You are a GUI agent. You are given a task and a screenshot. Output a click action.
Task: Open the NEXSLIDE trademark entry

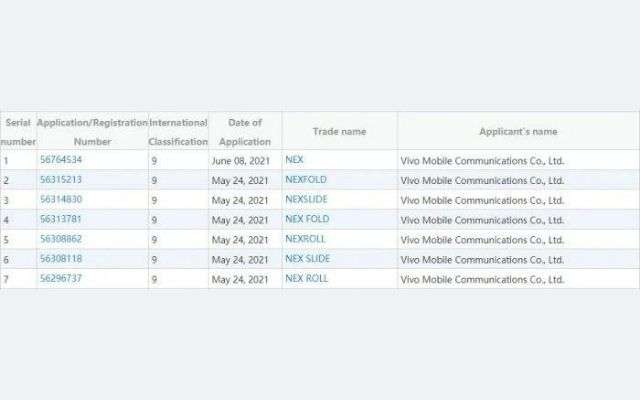306,199
